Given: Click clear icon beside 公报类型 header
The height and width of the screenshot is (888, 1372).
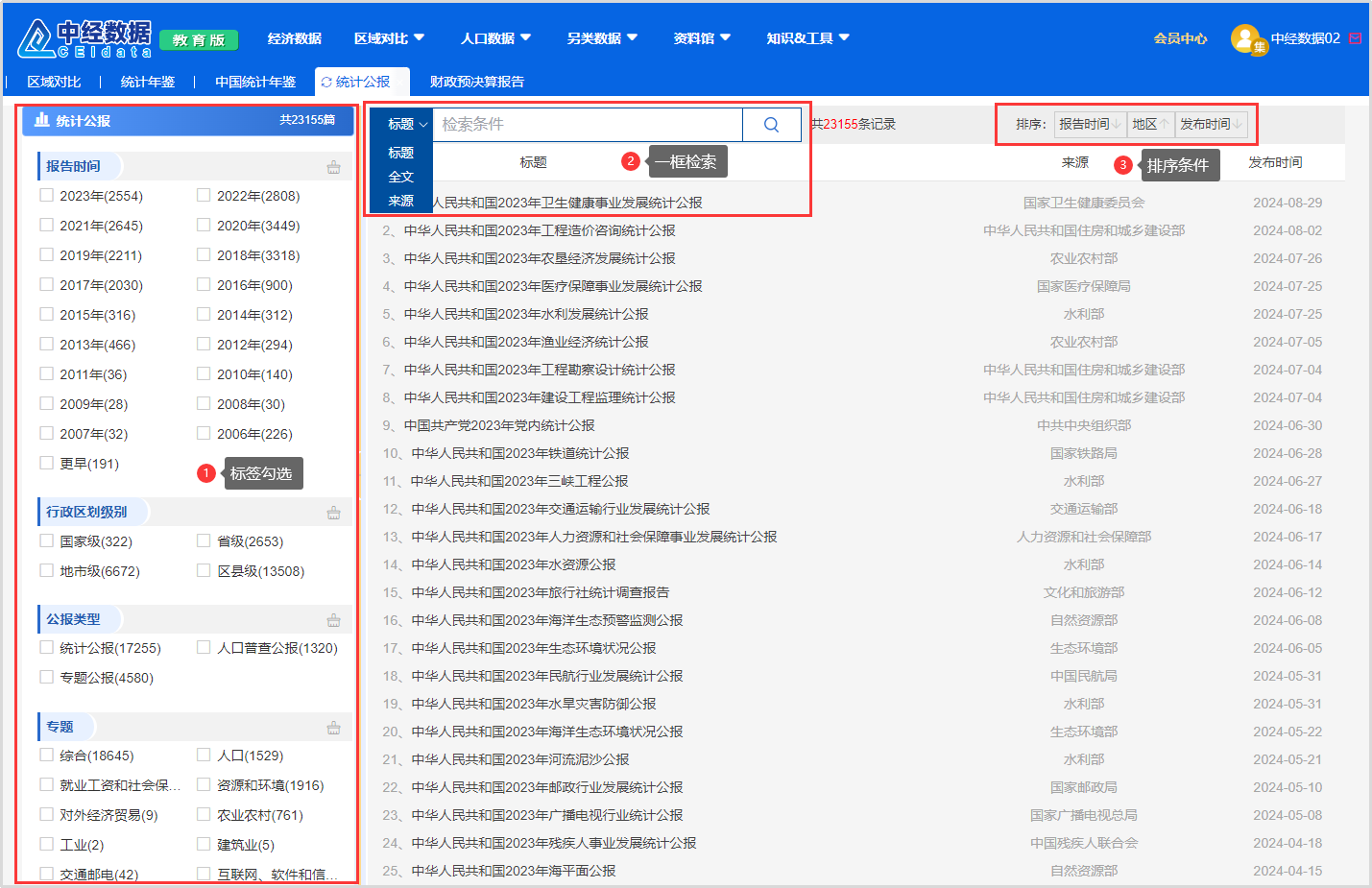Looking at the screenshot, I should click(x=333, y=620).
